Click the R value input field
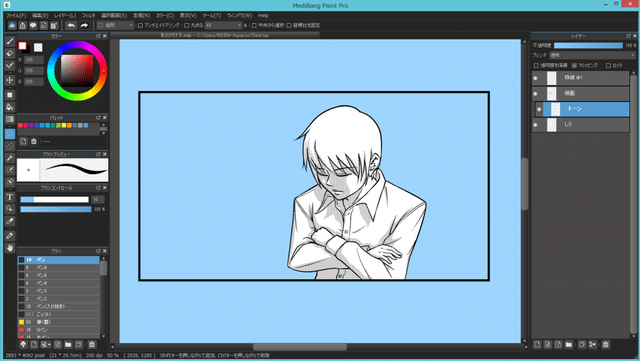The image size is (640, 361). 33,60
